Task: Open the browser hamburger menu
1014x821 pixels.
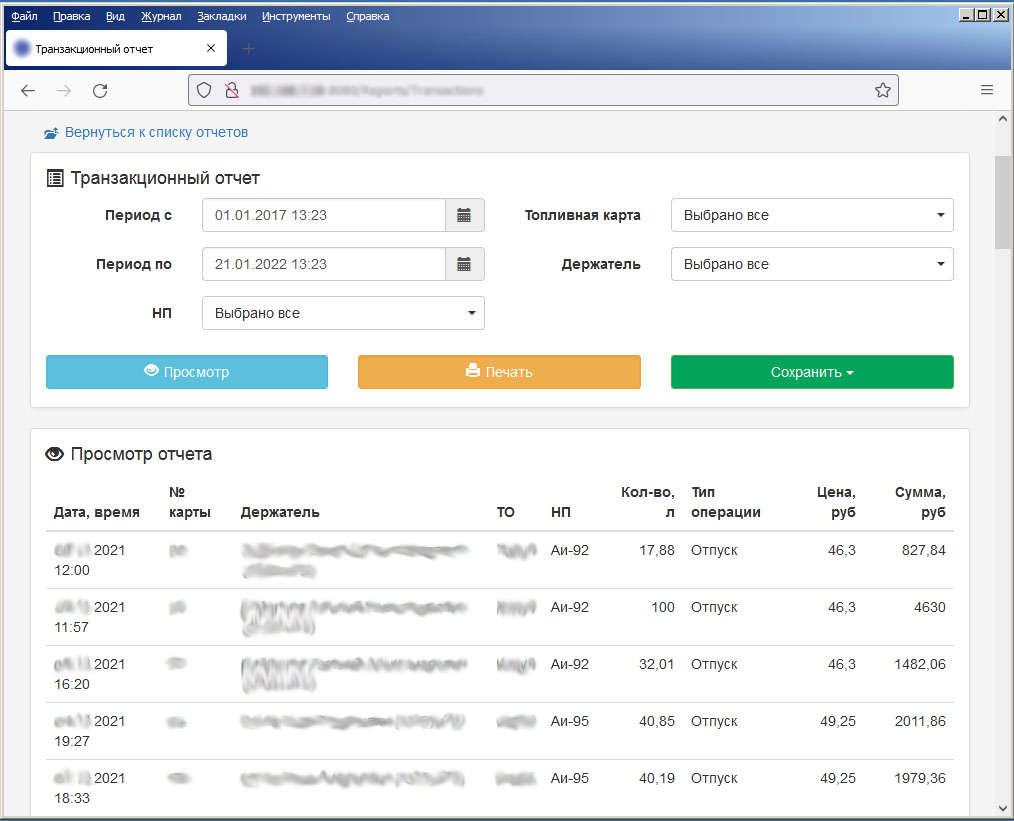Action: point(987,90)
